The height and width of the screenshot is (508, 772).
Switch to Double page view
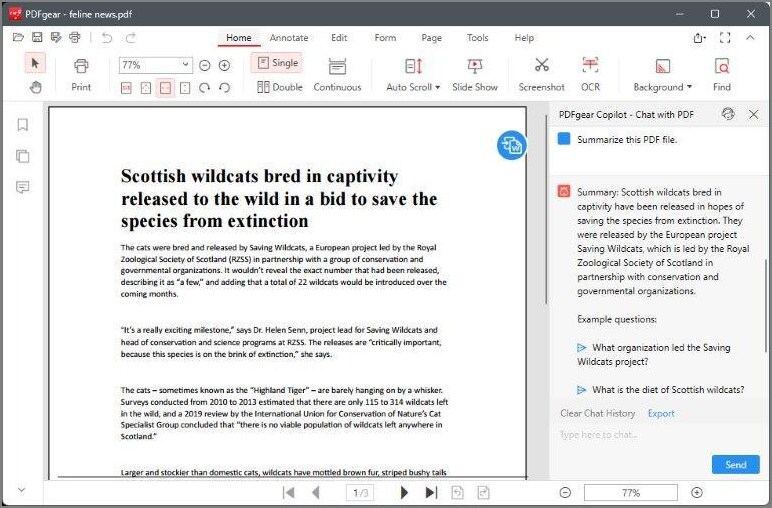279,87
